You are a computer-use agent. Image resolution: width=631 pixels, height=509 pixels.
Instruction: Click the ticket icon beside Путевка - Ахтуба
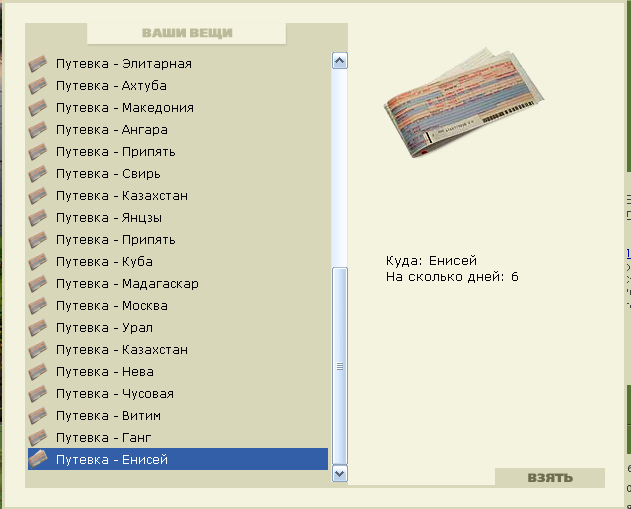tap(38, 86)
